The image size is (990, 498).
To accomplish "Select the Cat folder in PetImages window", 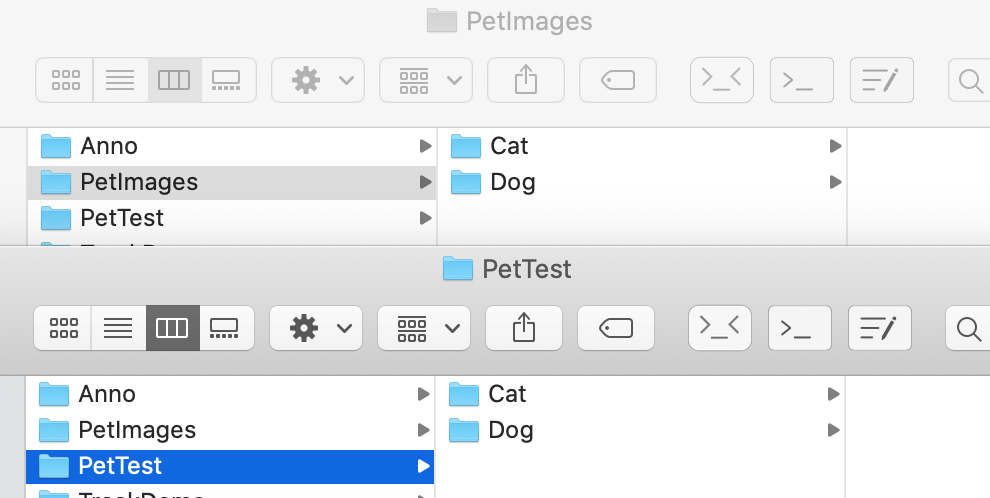I will click(x=509, y=146).
